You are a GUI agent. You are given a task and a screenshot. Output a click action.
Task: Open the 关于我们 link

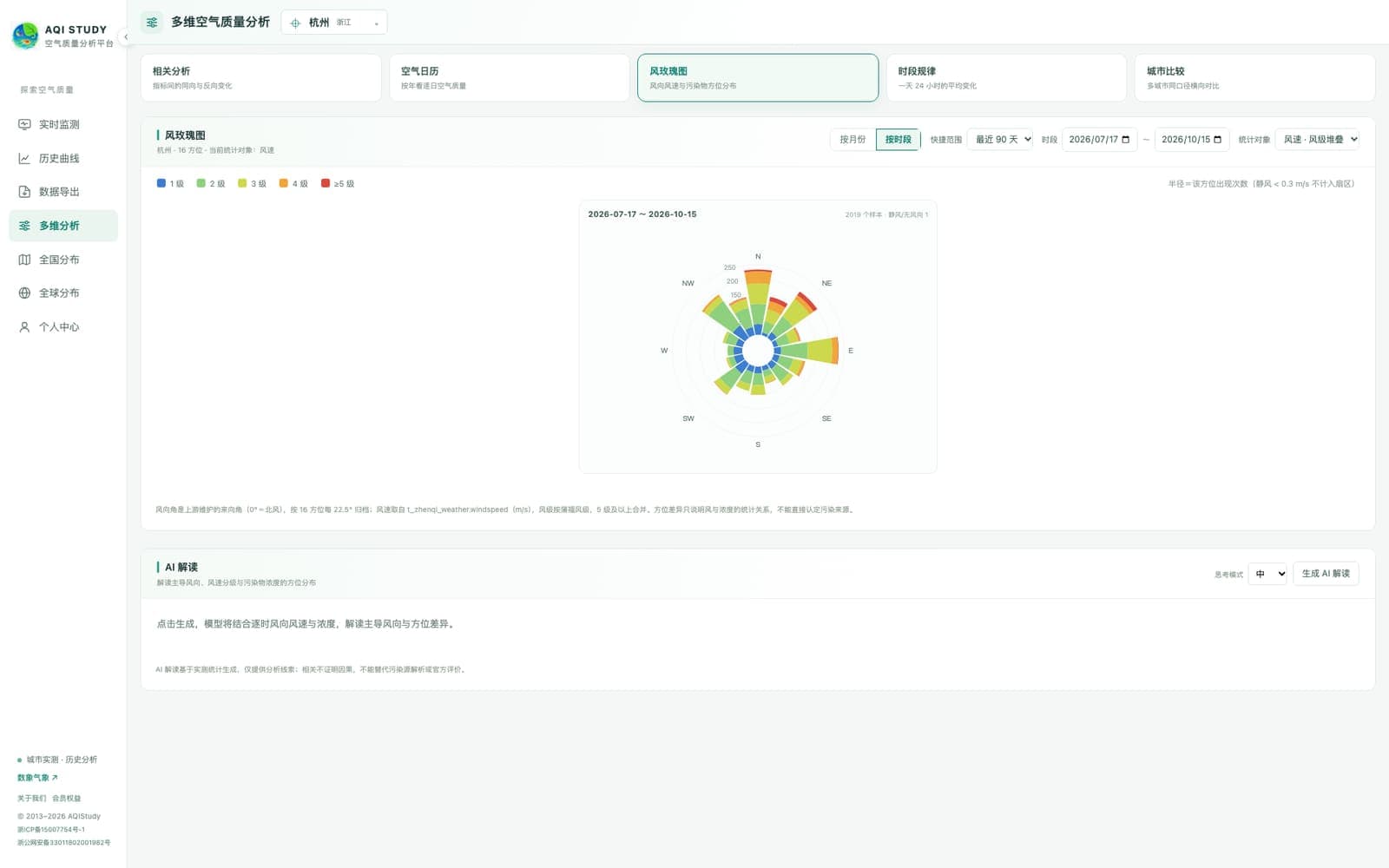pyautogui.click(x=31, y=799)
